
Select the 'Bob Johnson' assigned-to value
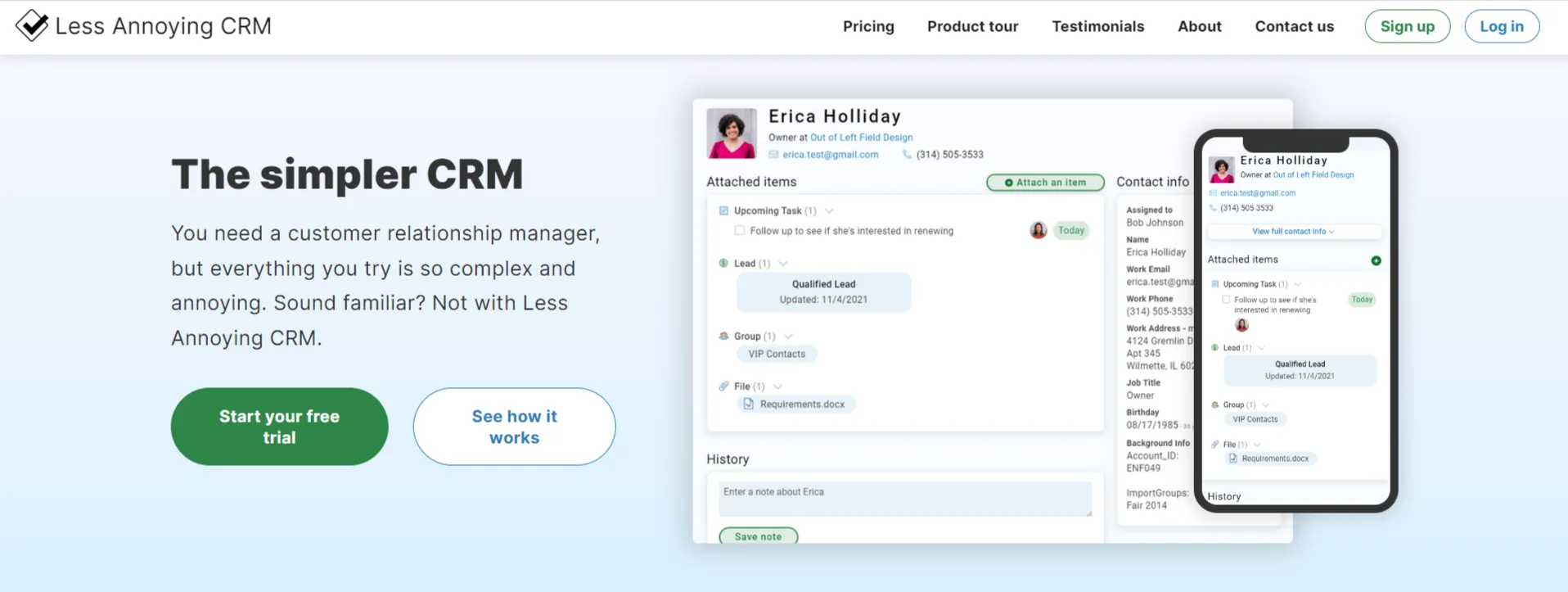(x=1154, y=223)
